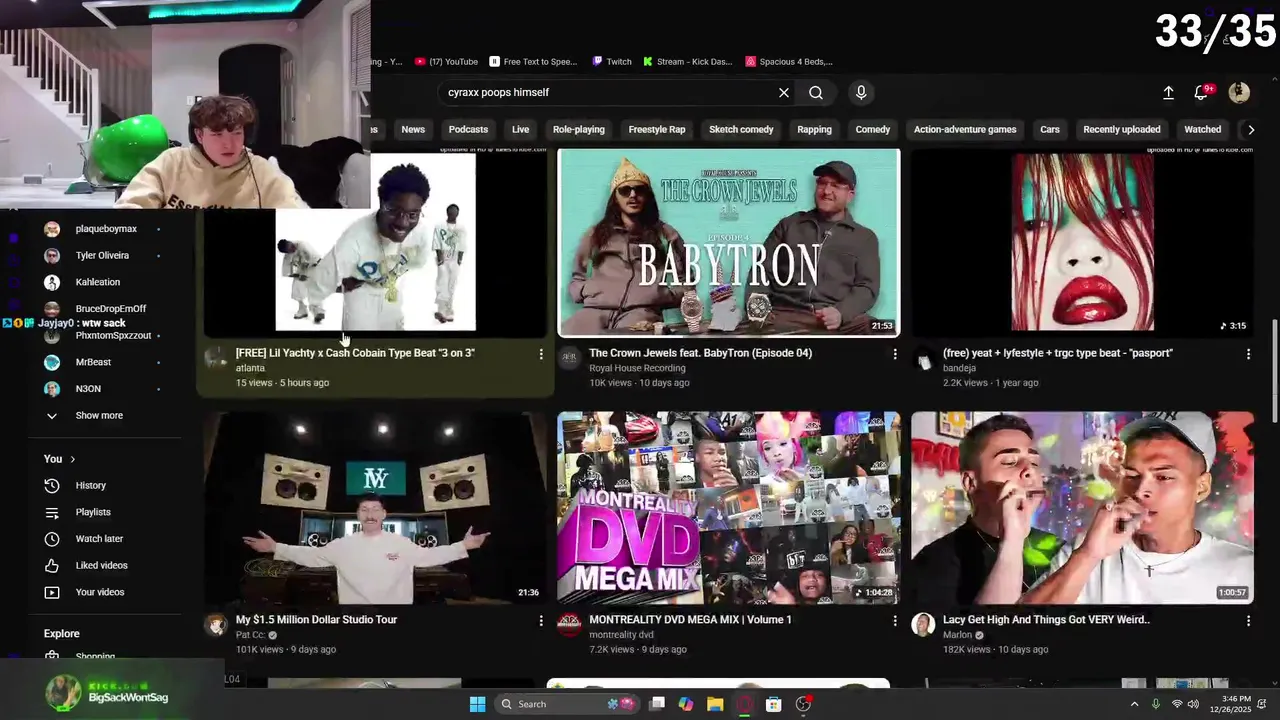1280x720 pixels.
Task: Click the MONTREALITY DVD MEGA MIX thumbnail
Action: click(x=729, y=508)
